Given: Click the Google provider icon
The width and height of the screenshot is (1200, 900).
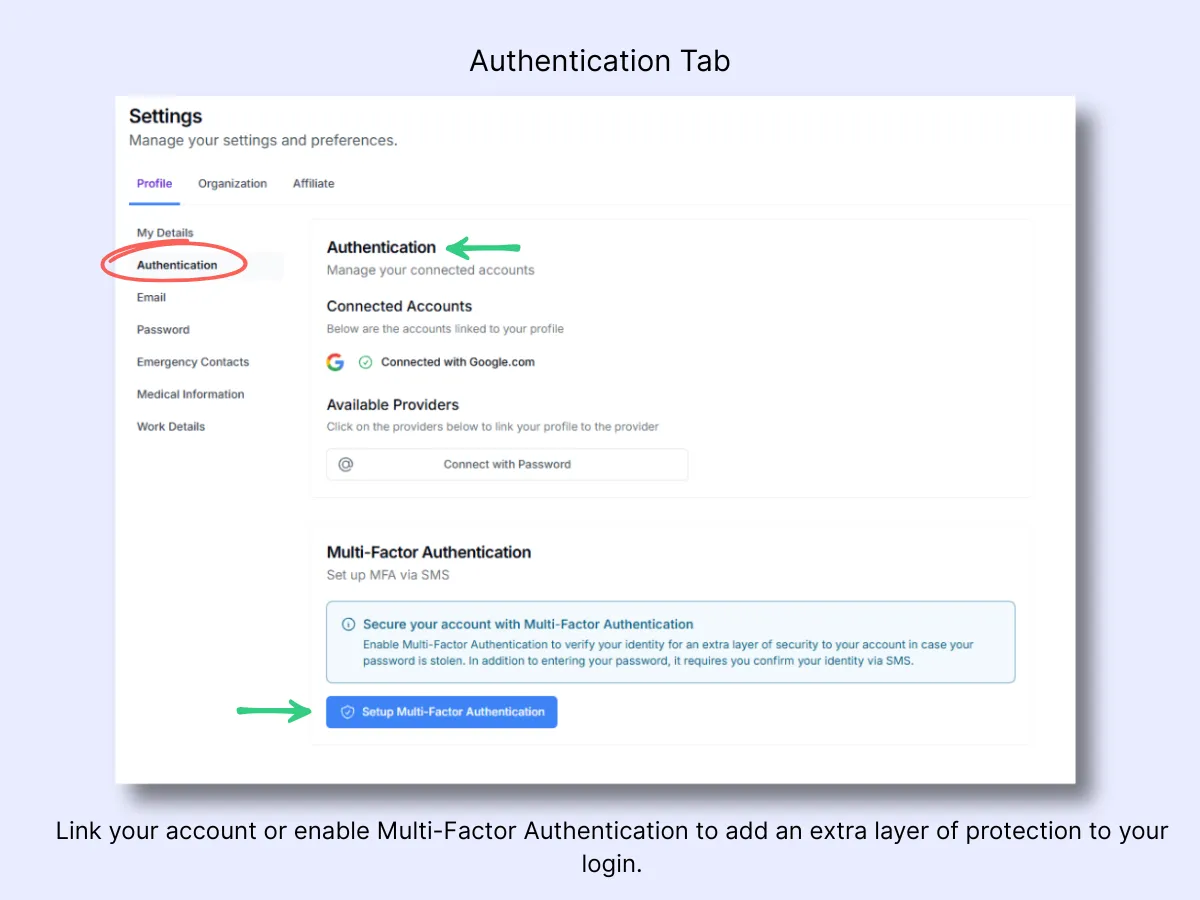Looking at the screenshot, I should click(335, 362).
